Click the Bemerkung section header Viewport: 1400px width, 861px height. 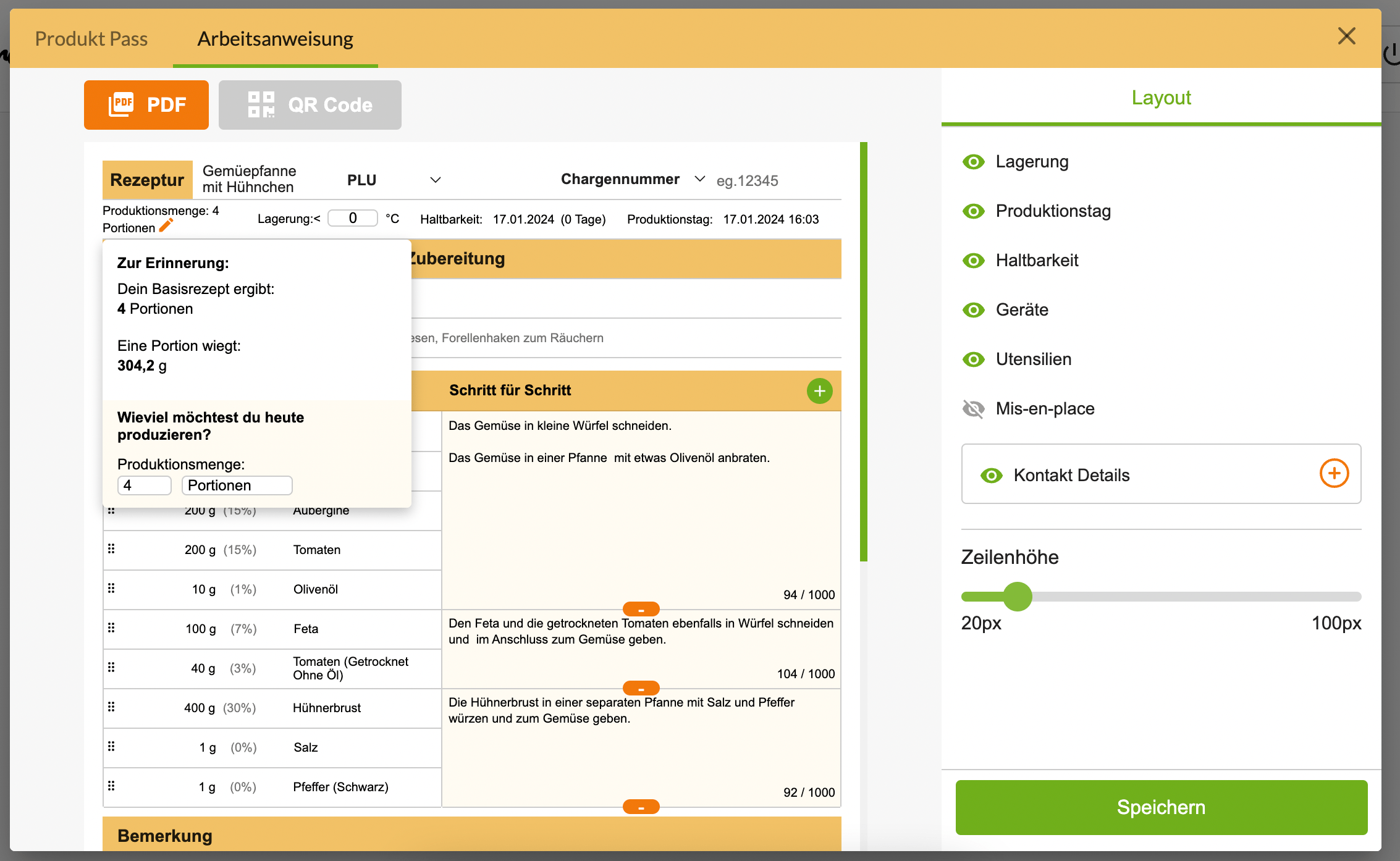point(472,835)
